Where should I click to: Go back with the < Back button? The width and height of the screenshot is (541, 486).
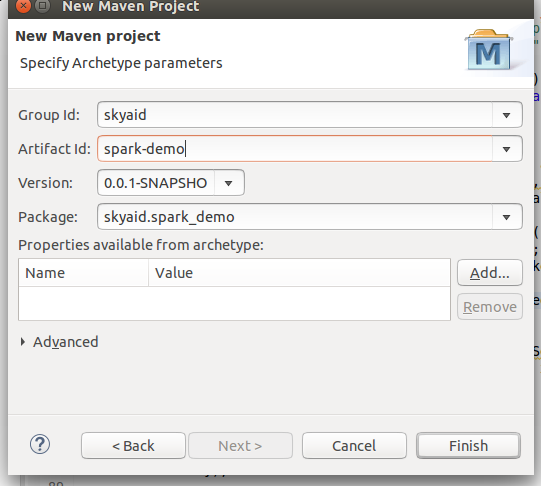(x=134, y=446)
